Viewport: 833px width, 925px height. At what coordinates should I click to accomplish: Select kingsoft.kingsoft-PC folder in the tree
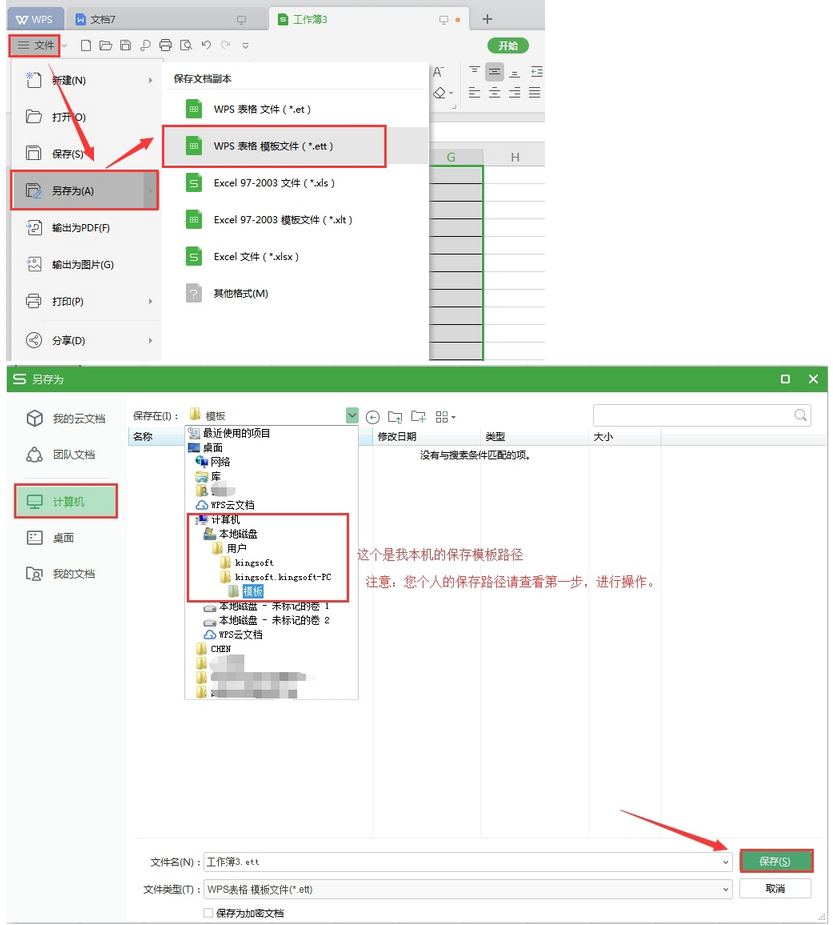283,577
